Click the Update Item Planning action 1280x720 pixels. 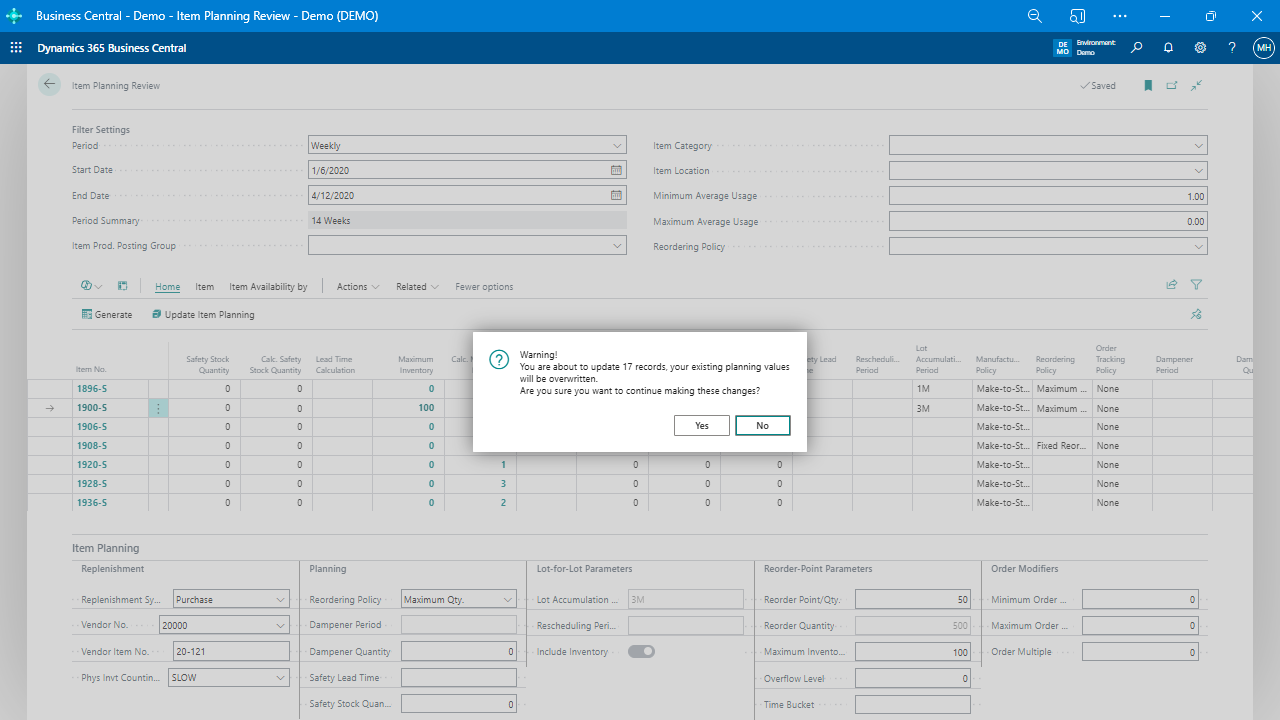click(x=203, y=315)
